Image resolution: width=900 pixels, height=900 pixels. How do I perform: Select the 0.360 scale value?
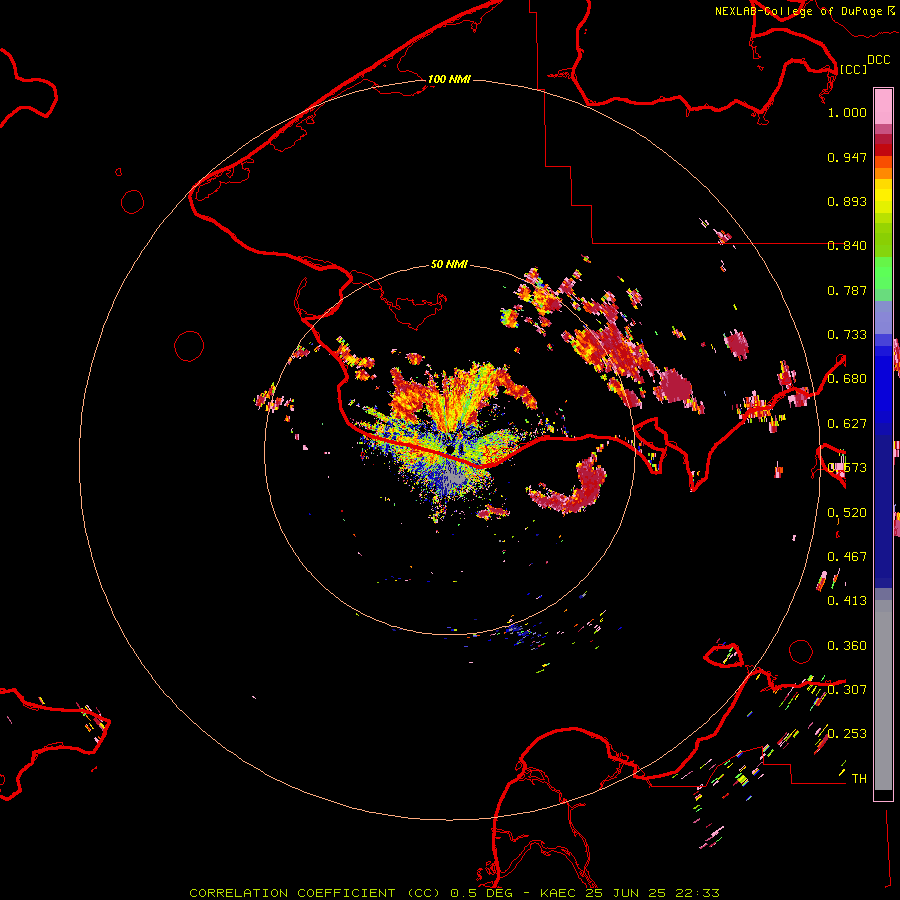coord(847,646)
